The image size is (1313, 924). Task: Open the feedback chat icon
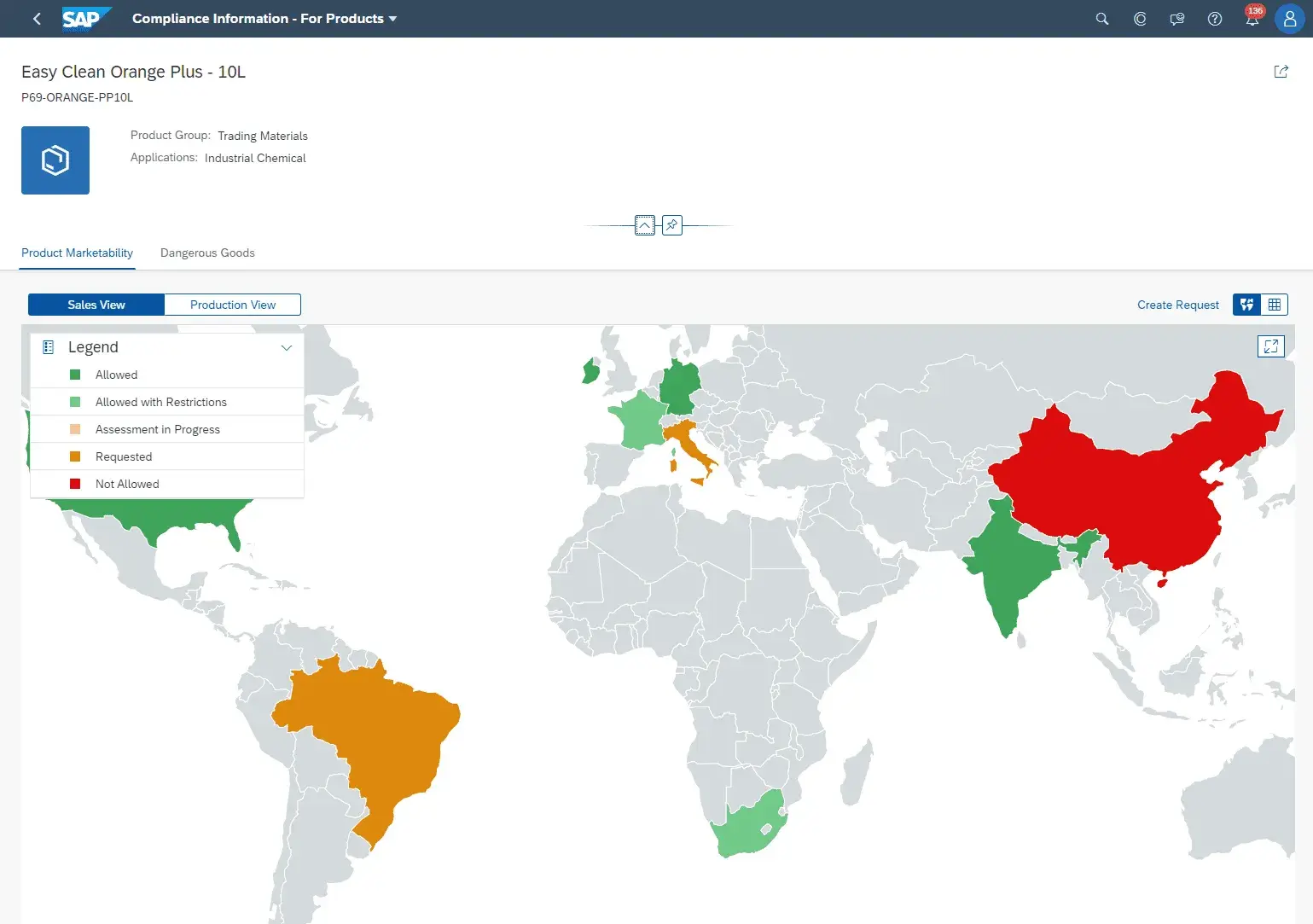pyautogui.click(x=1177, y=19)
